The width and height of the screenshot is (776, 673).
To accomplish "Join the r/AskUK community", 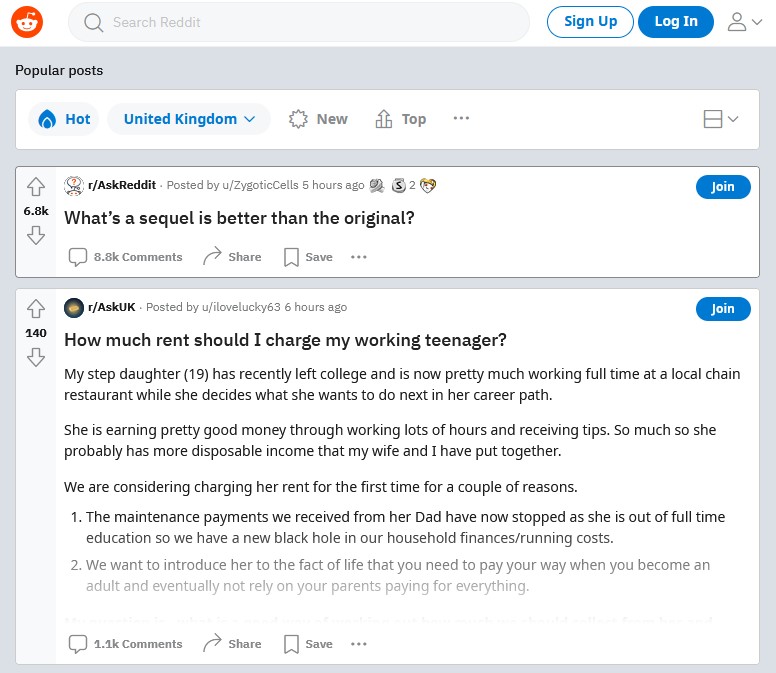I will (x=723, y=309).
